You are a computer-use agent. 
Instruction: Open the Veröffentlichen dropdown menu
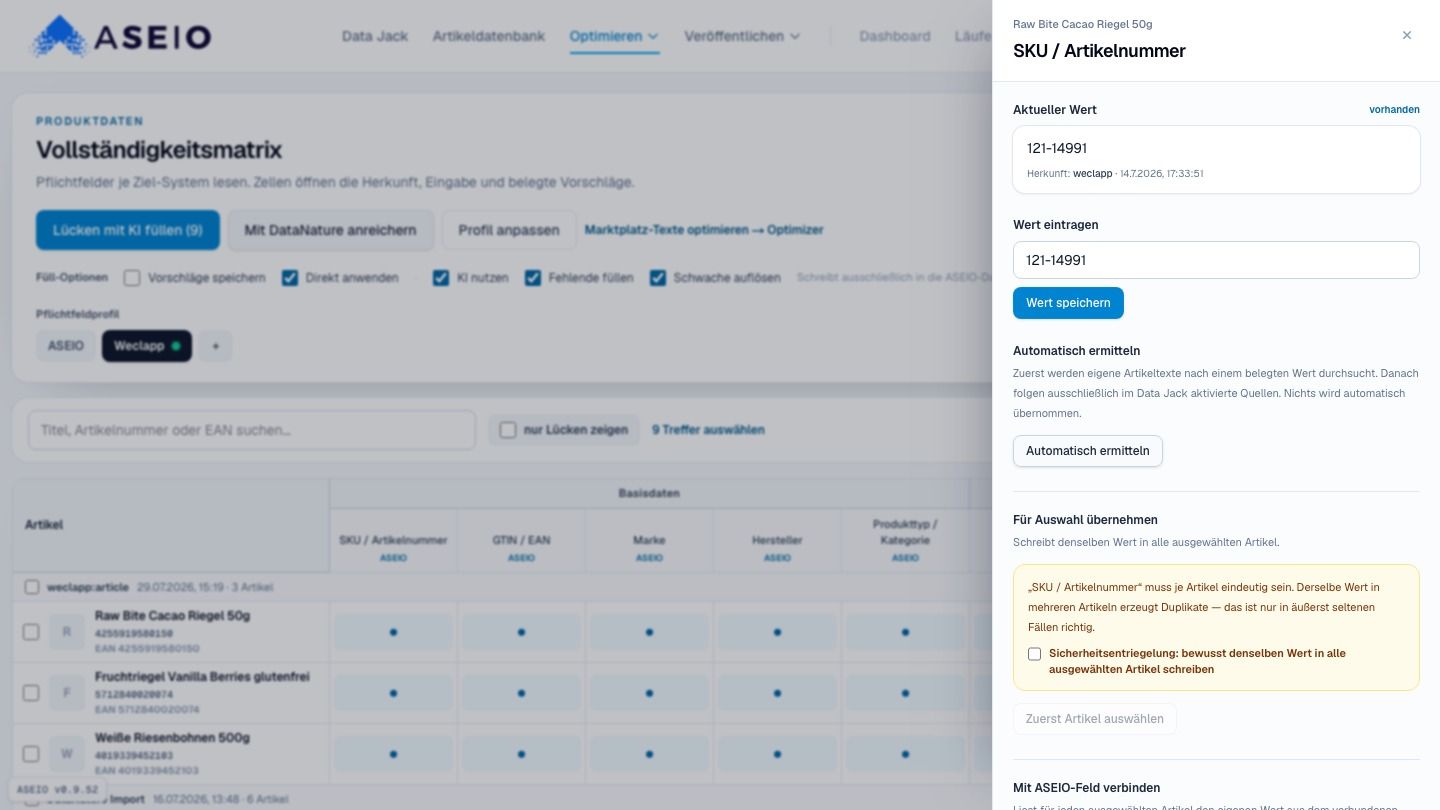coord(742,36)
